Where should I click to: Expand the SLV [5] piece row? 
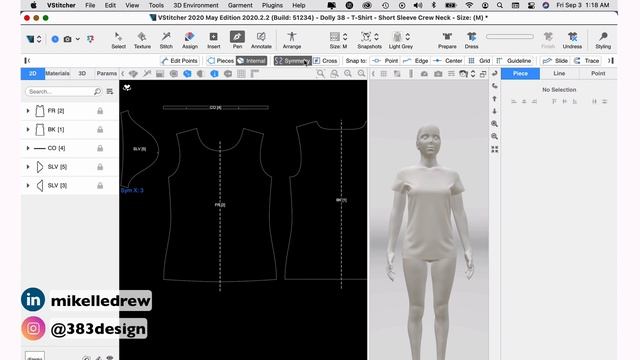pos(28,167)
